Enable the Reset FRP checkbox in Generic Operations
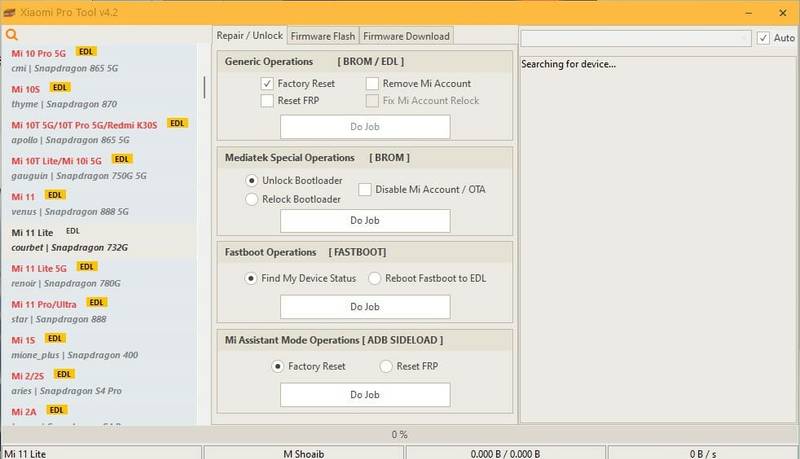The image size is (800, 459). [x=267, y=100]
